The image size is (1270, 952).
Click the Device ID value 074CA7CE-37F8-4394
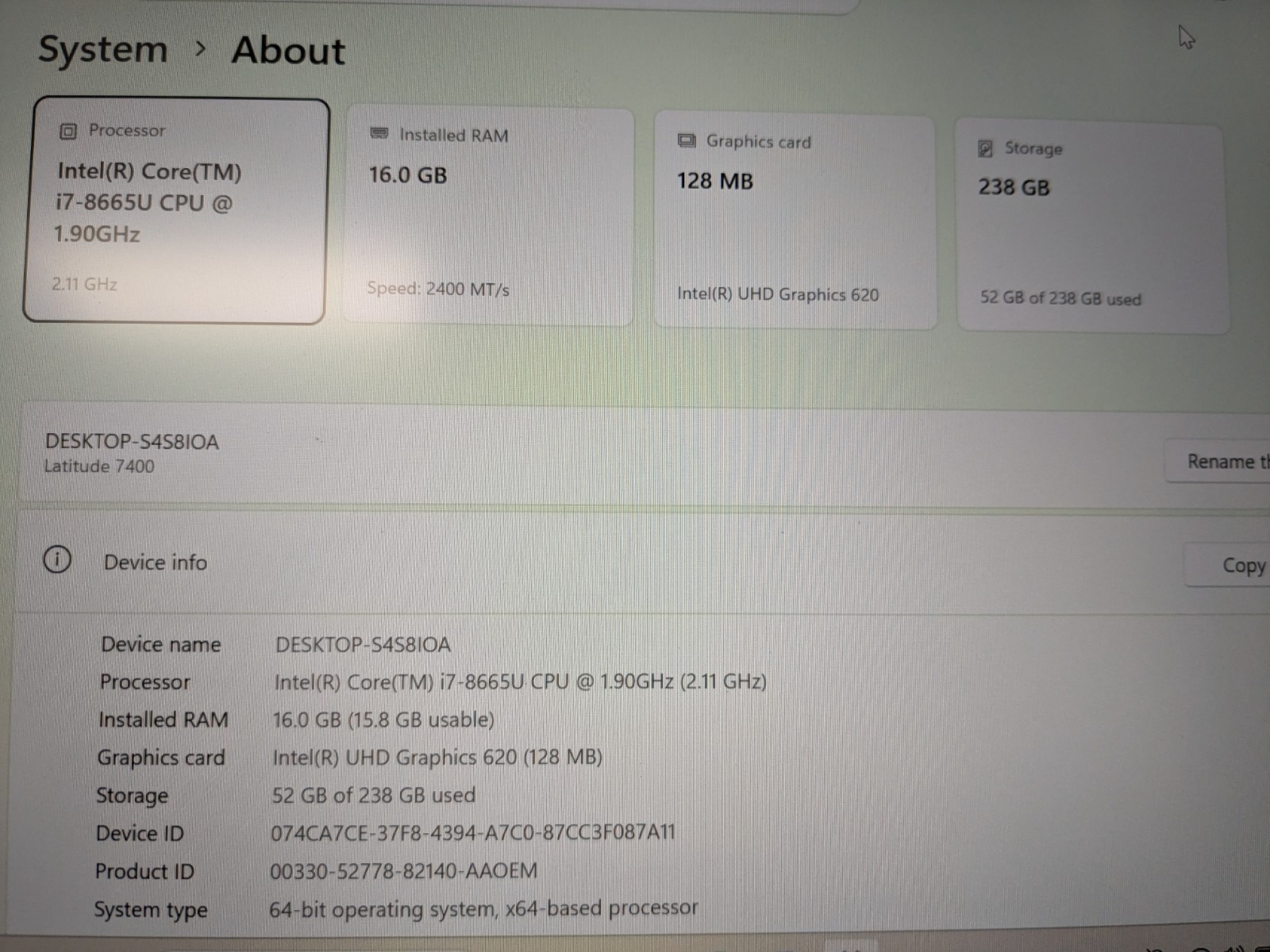pos(473,833)
